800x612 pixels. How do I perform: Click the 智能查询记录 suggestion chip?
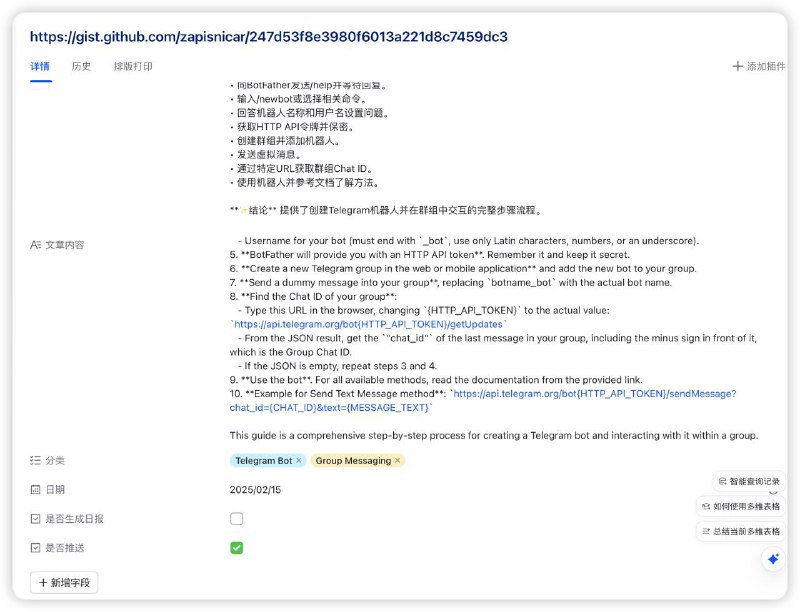tap(749, 481)
